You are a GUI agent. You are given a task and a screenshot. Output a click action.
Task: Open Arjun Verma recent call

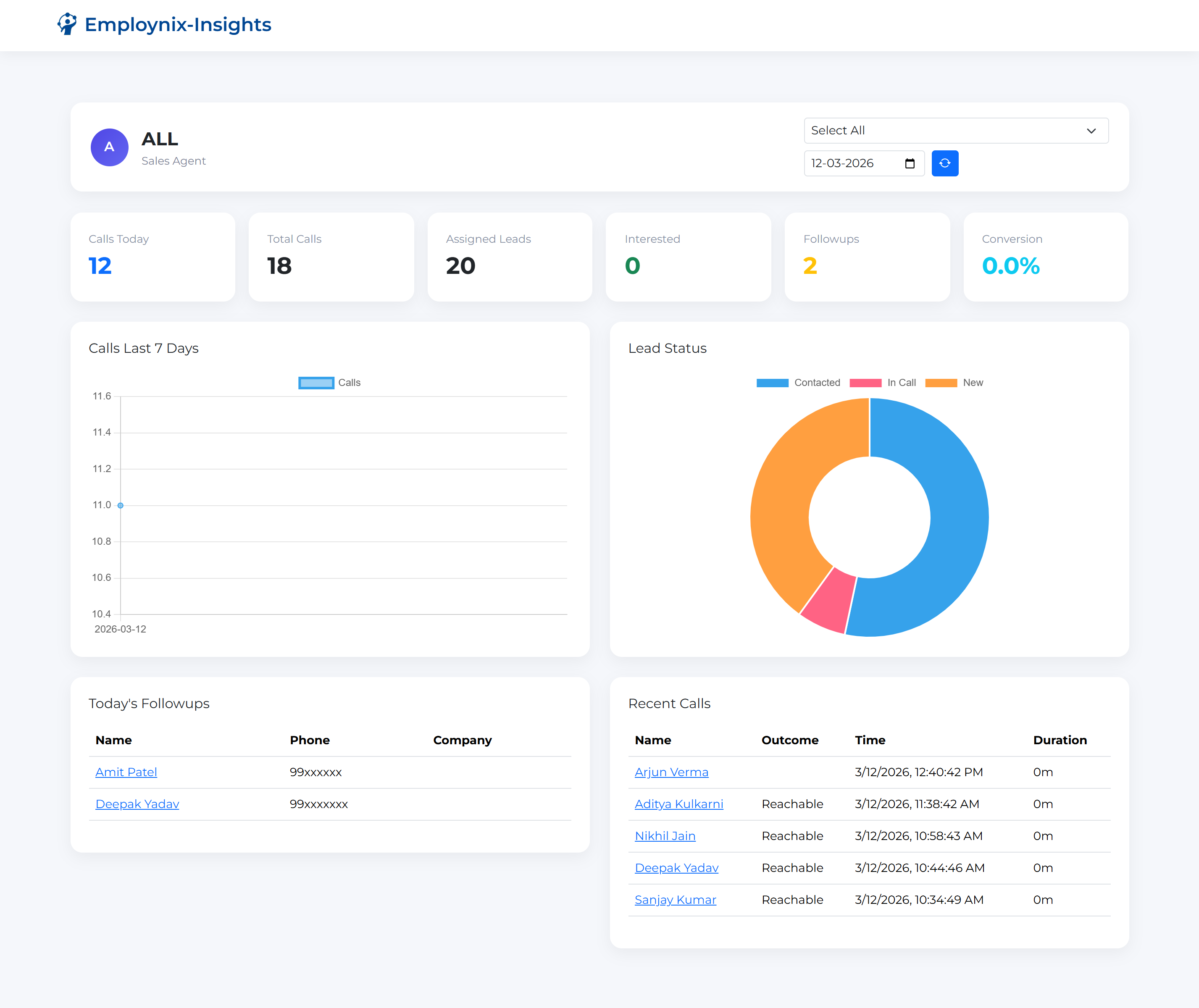click(x=671, y=772)
